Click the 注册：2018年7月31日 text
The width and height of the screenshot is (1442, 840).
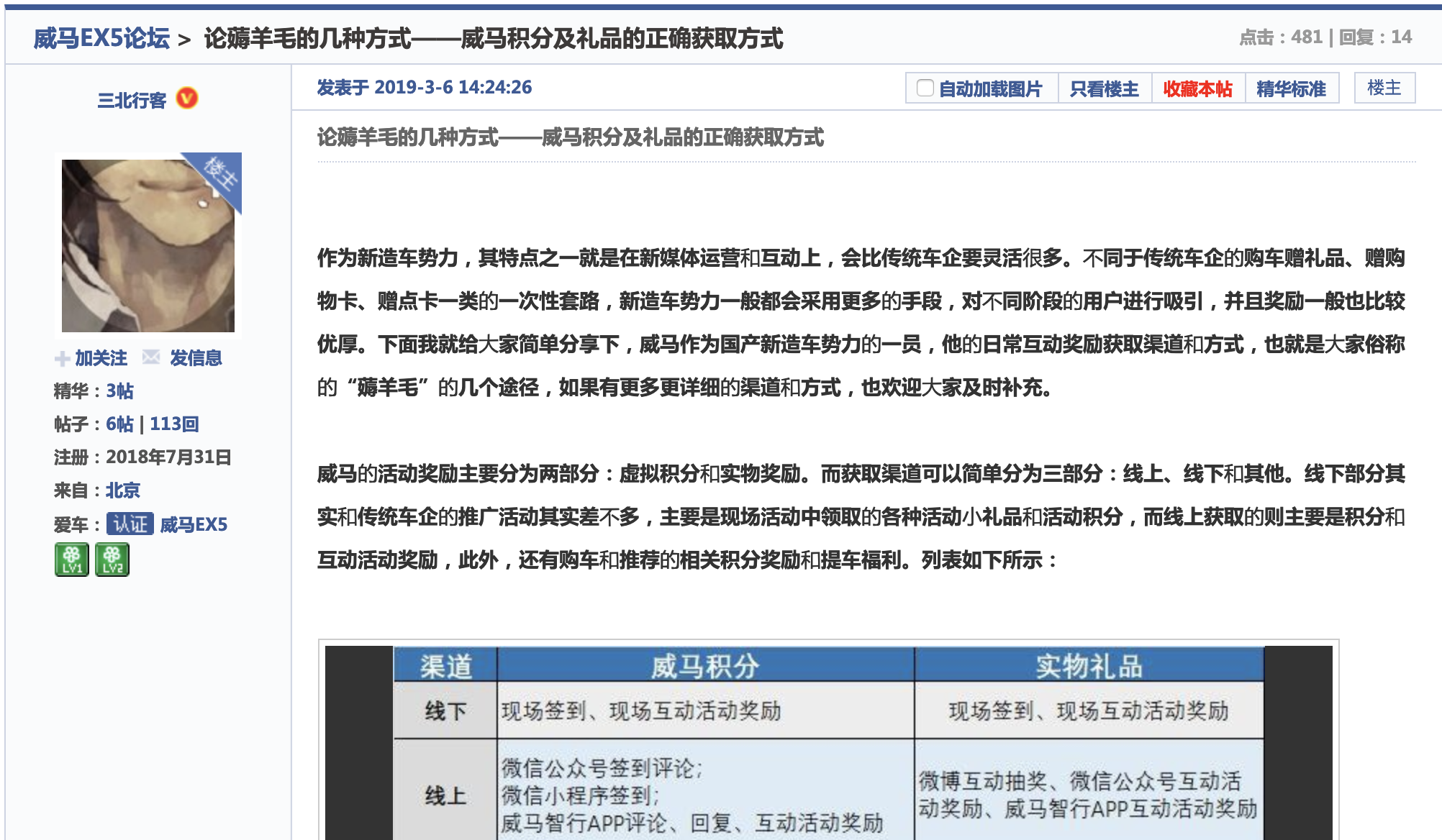point(142,457)
